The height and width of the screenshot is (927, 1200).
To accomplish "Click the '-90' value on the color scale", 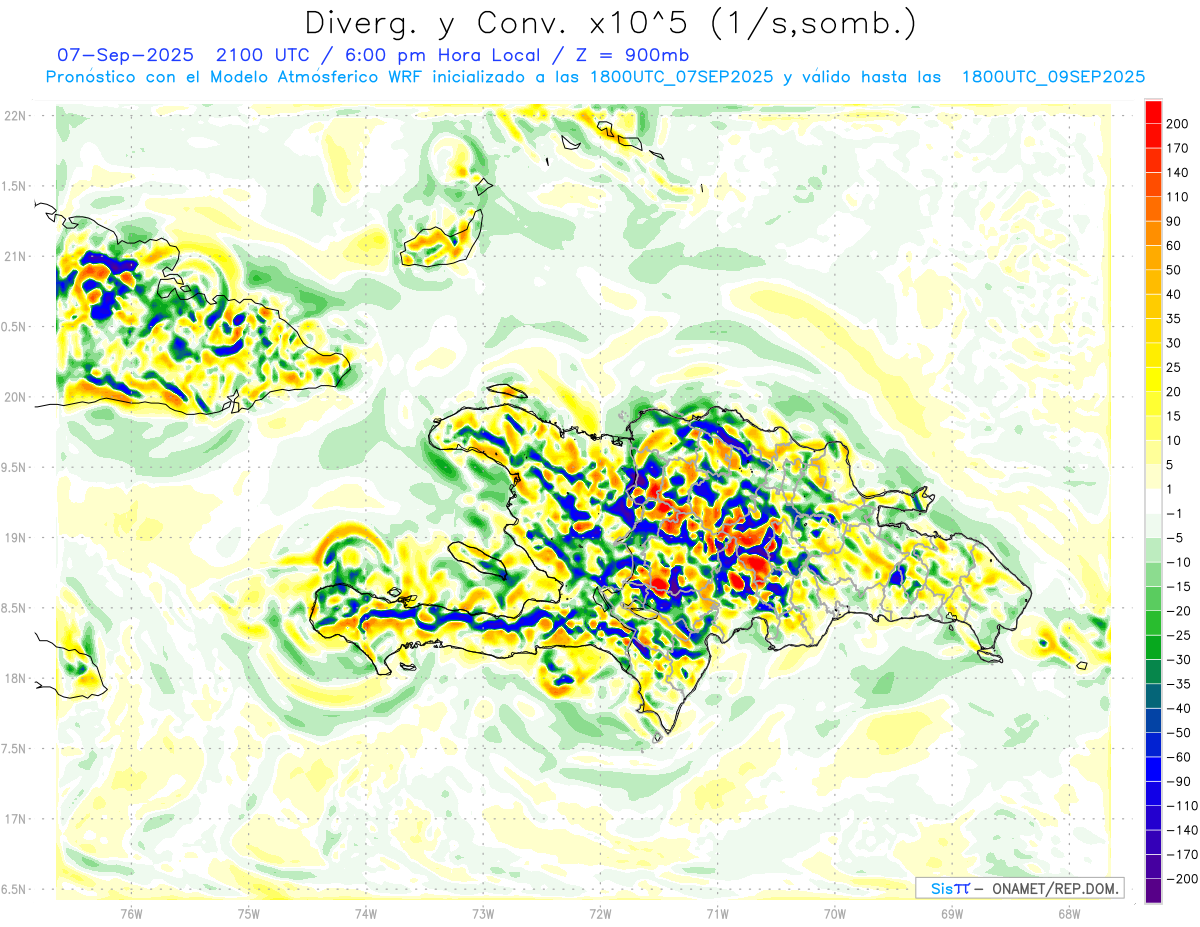I will click(1180, 781).
